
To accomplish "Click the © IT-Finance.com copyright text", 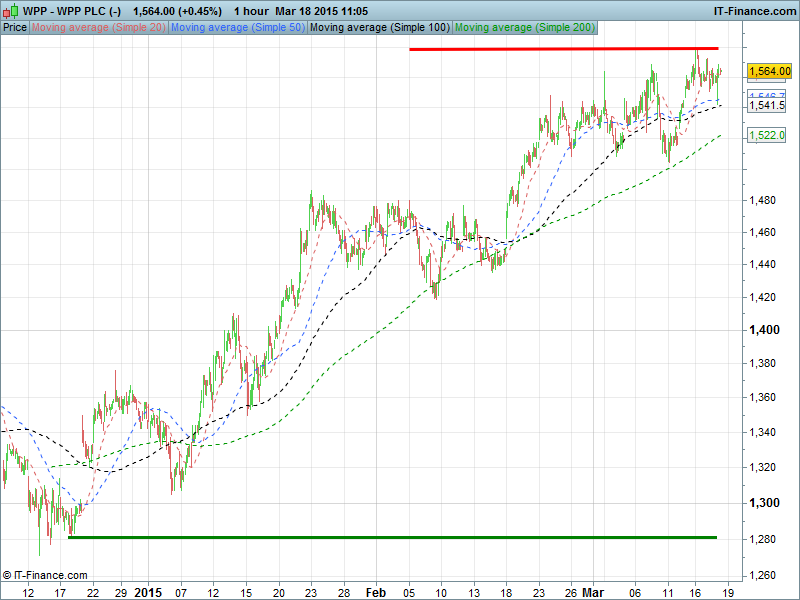I will (45, 575).
